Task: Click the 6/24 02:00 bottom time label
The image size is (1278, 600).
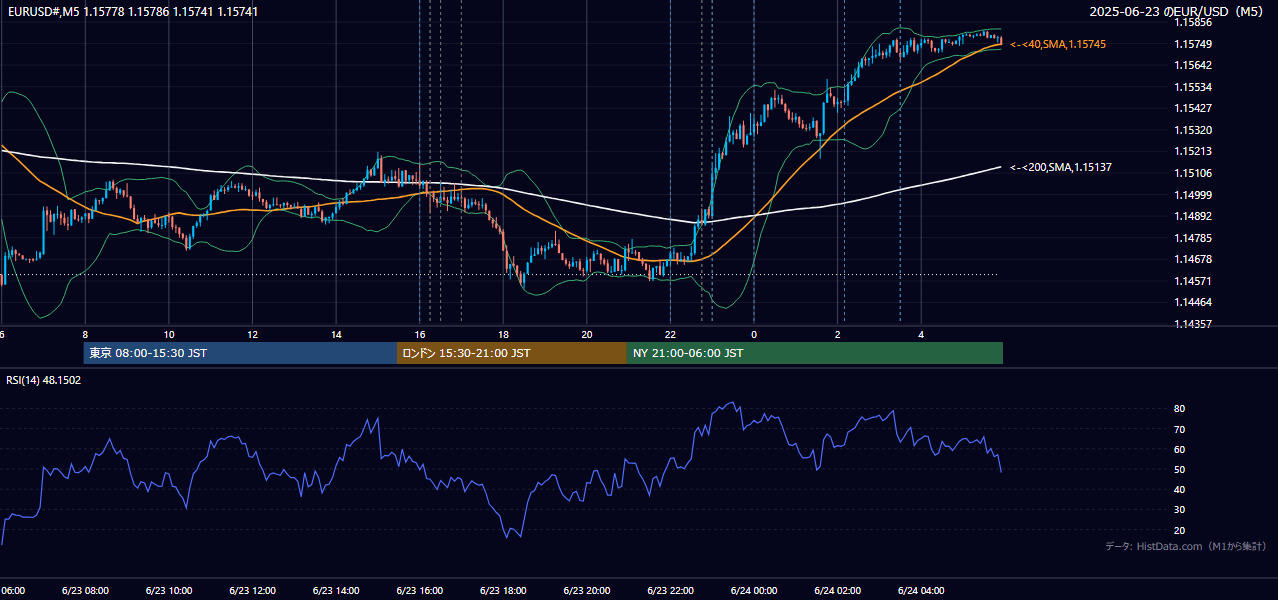Action: tap(838, 591)
